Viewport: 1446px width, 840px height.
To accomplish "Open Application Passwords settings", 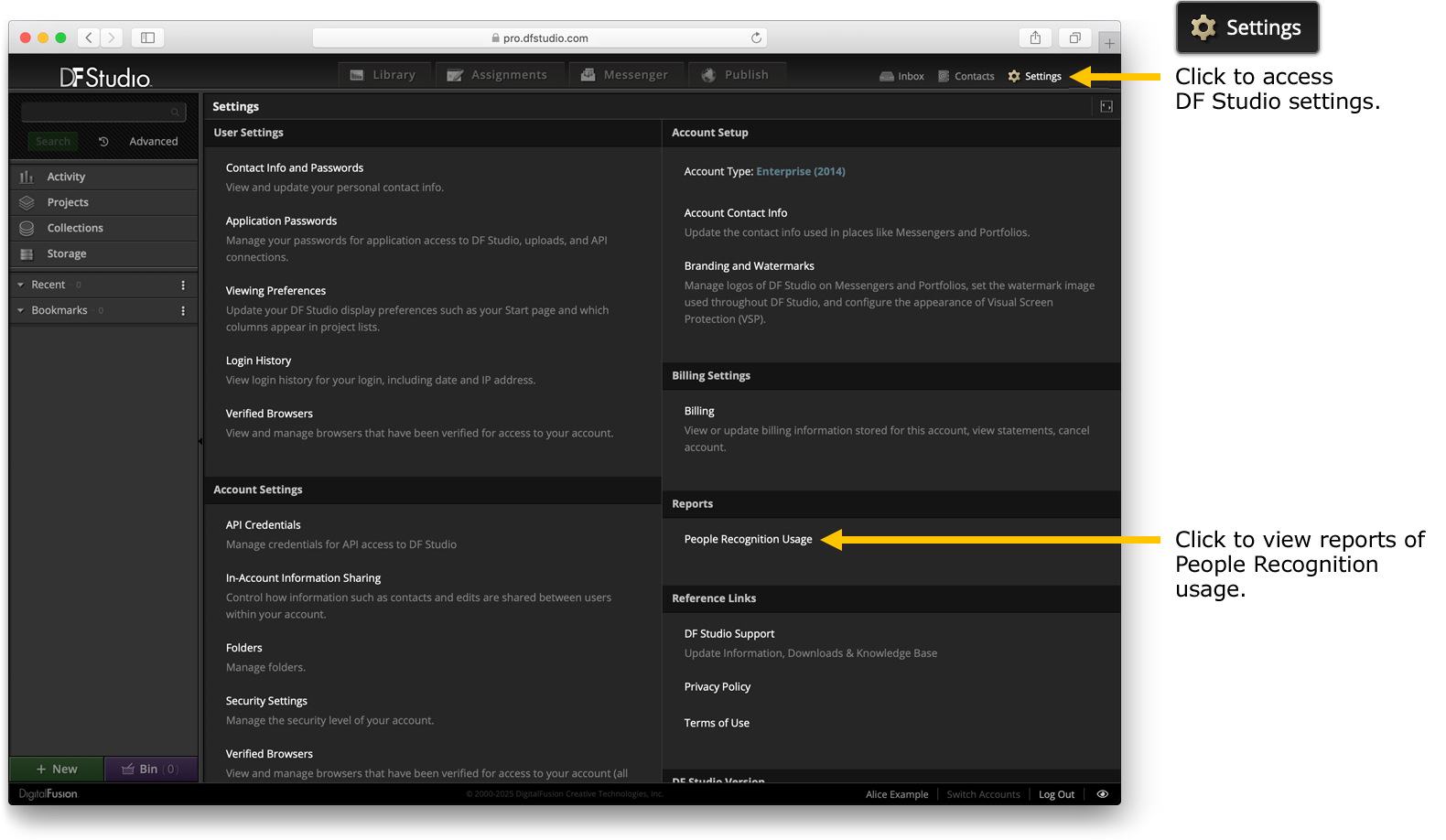I will 281,221.
